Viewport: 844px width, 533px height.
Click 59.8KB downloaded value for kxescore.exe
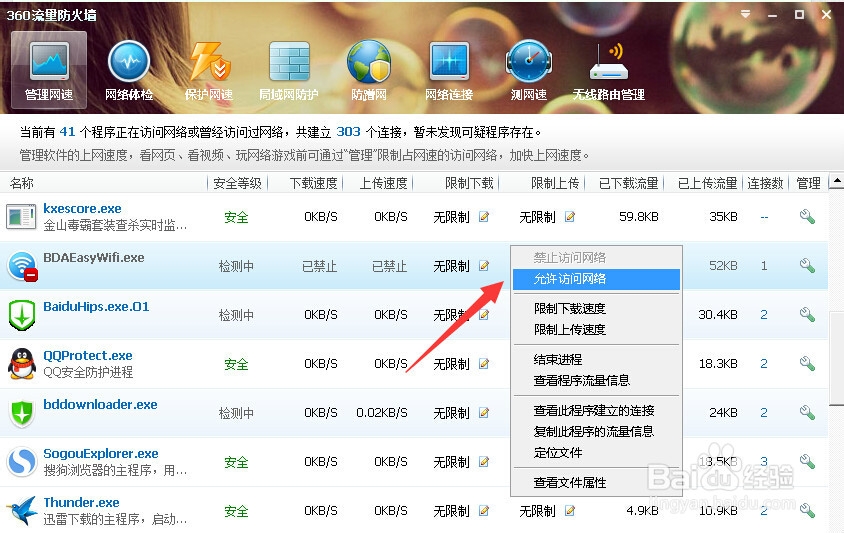pos(638,216)
